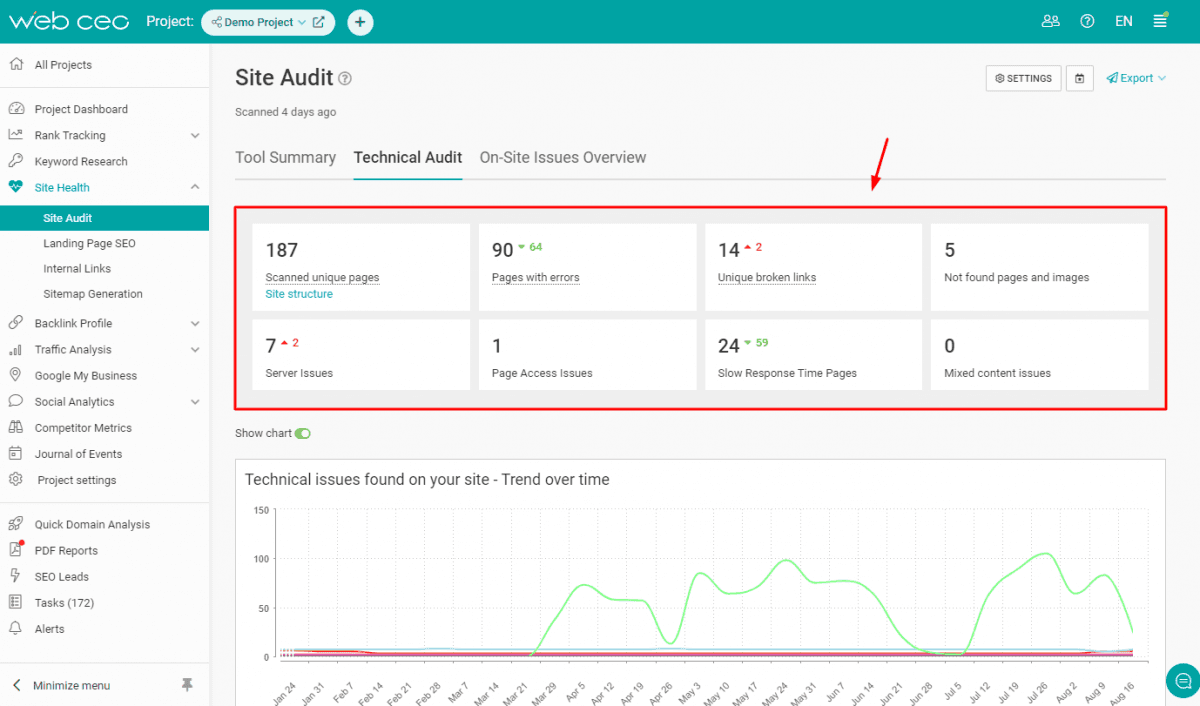This screenshot has height=706, width=1200.
Task: Go to All Projects
Action: (x=63, y=65)
